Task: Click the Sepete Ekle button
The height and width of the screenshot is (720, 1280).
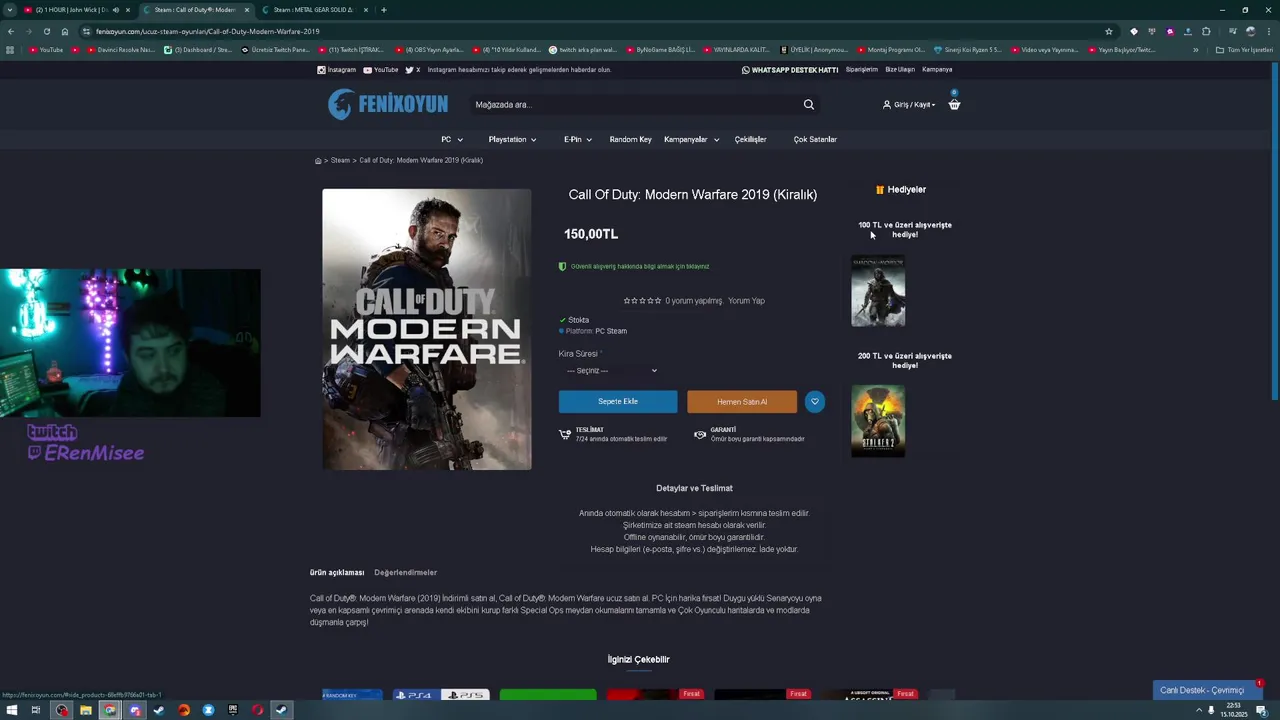Action: point(618,401)
